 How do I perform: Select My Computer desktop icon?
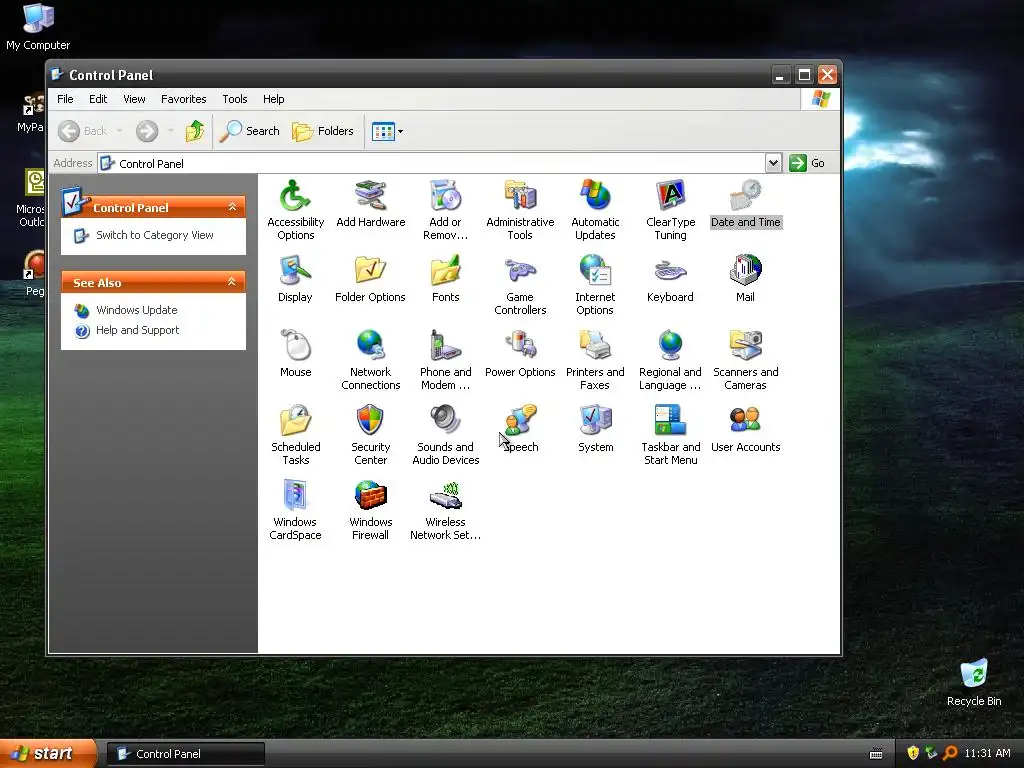[38, 26]
